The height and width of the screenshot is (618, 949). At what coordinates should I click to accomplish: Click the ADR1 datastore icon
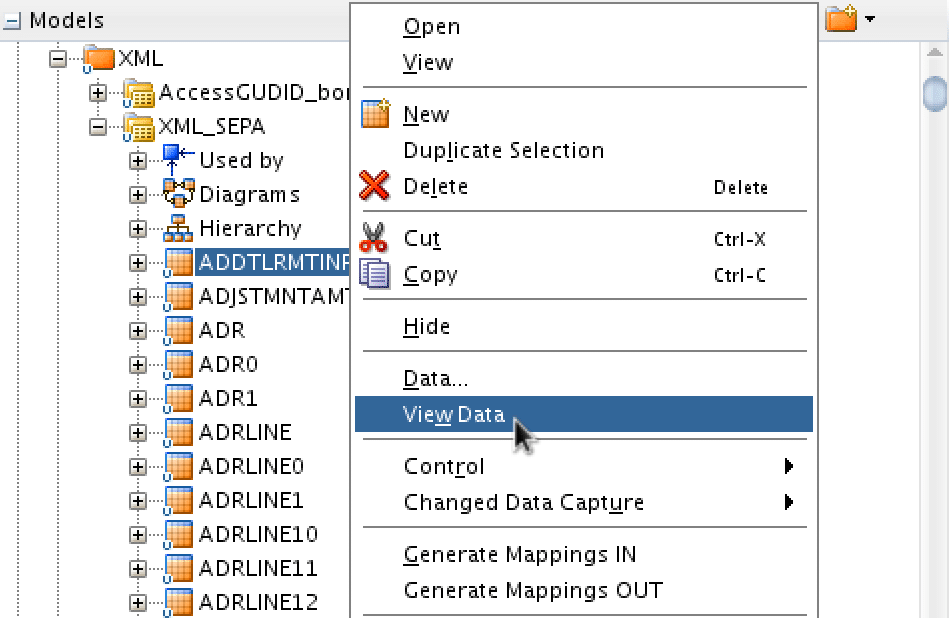pos(179,398)
